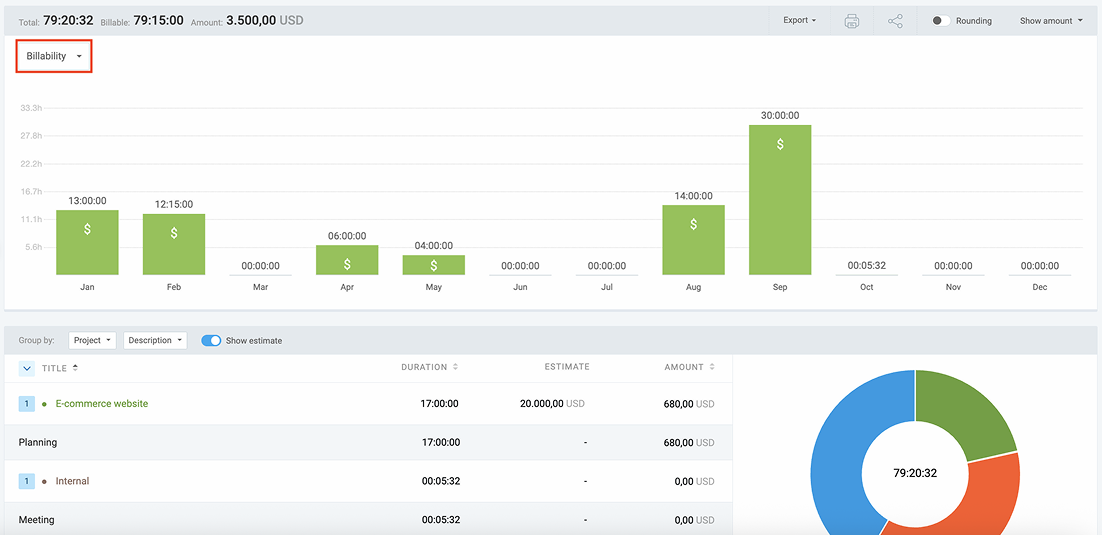Open the Billability dropdown
The height and width of the screenshot is (535, 1102).
pyautogui.click(x=54, y=56)
